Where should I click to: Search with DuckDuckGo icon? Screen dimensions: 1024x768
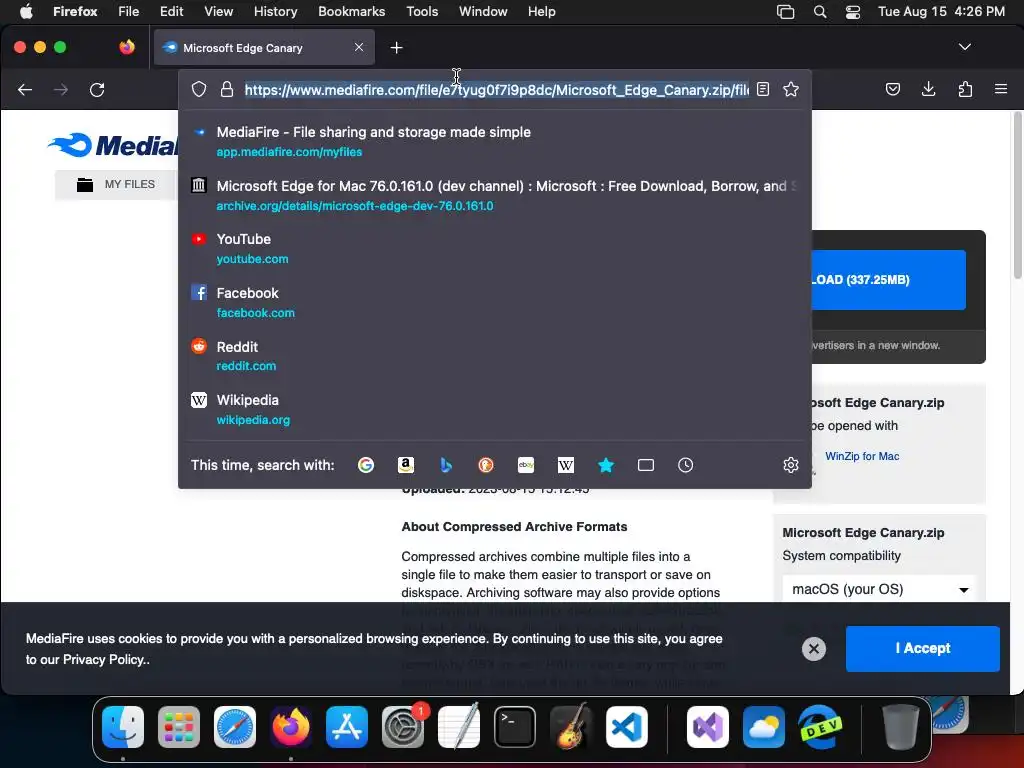[486, 465]
